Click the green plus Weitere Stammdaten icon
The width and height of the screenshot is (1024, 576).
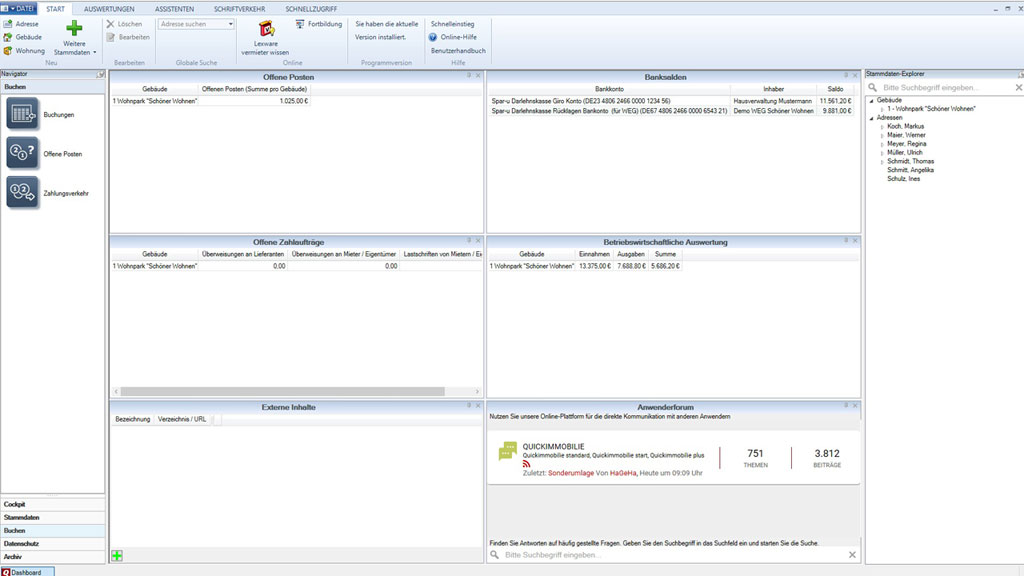(74, 29)
